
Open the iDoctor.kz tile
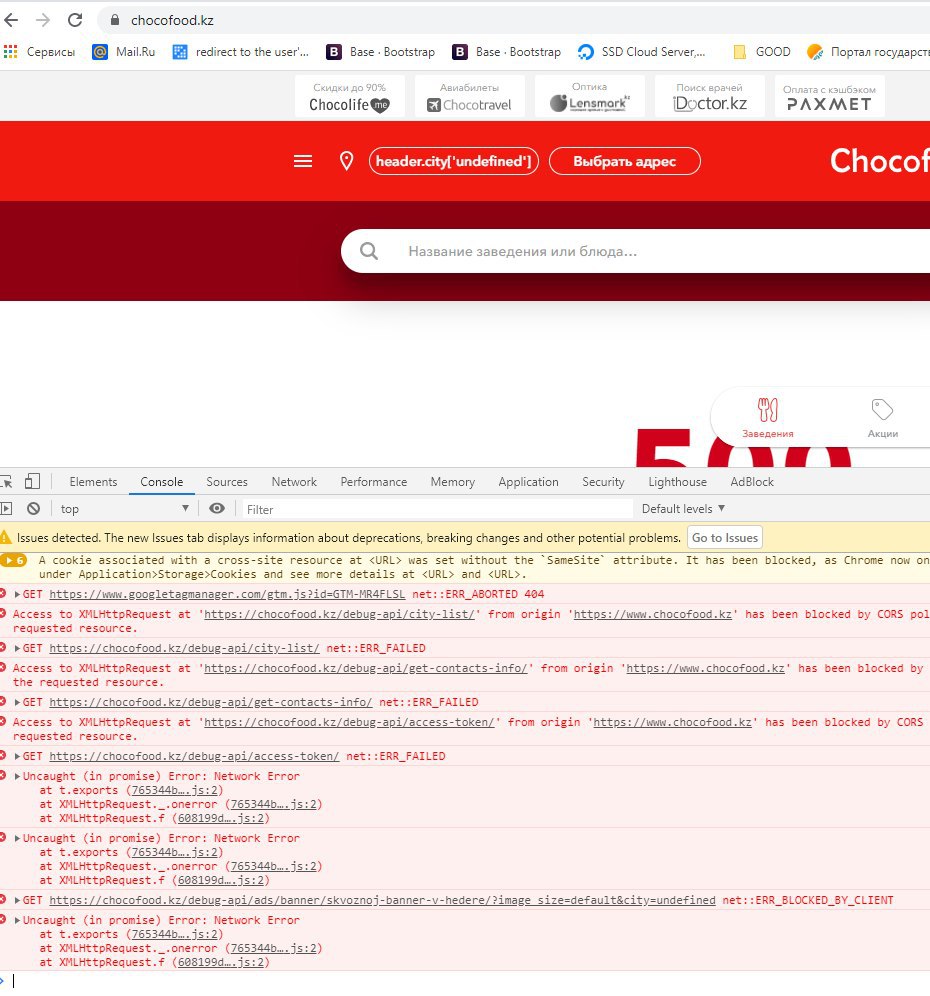click(710, 97)
